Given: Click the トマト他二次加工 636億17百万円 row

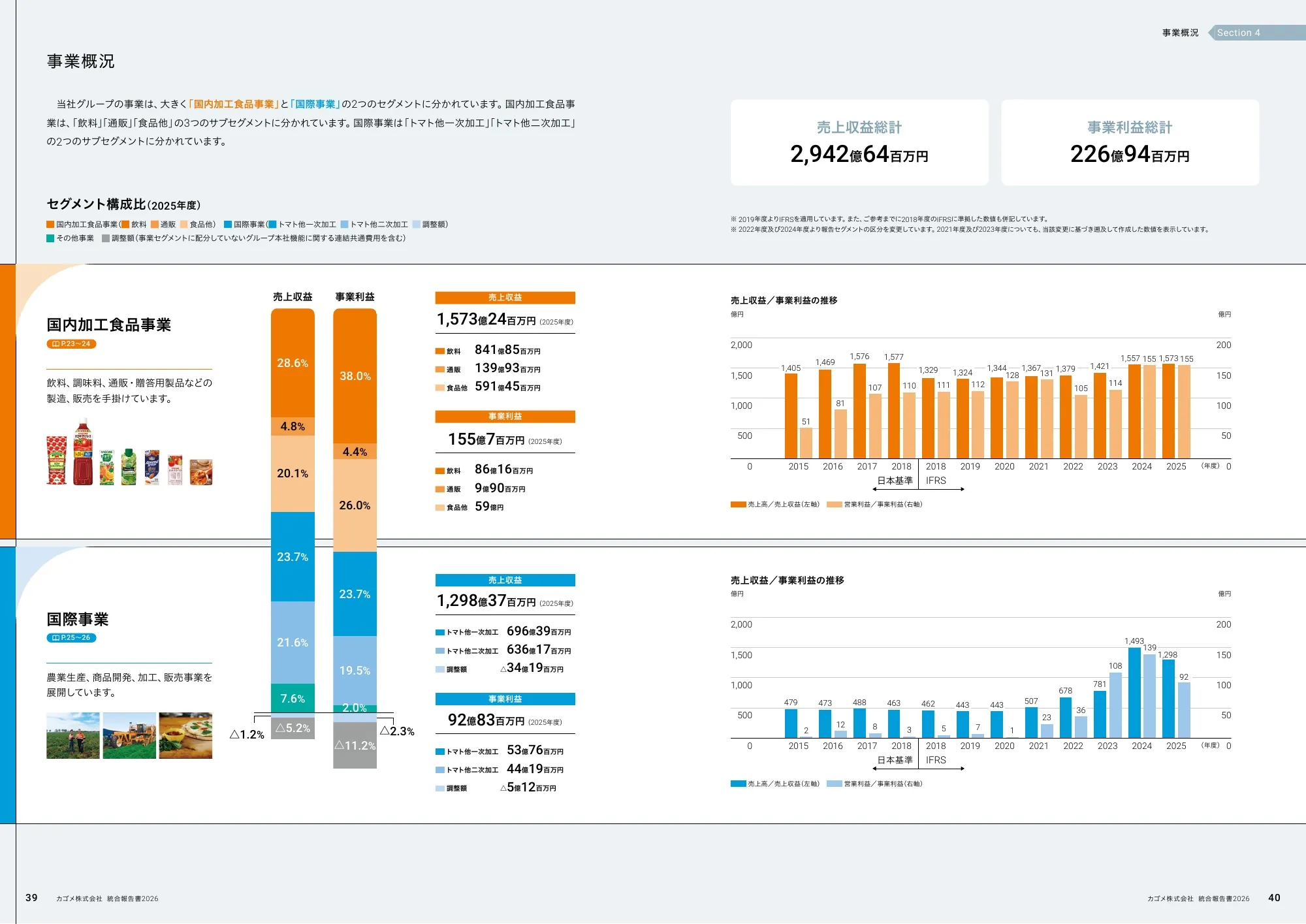Looking at the screenshot, I should tap(503, 650).
